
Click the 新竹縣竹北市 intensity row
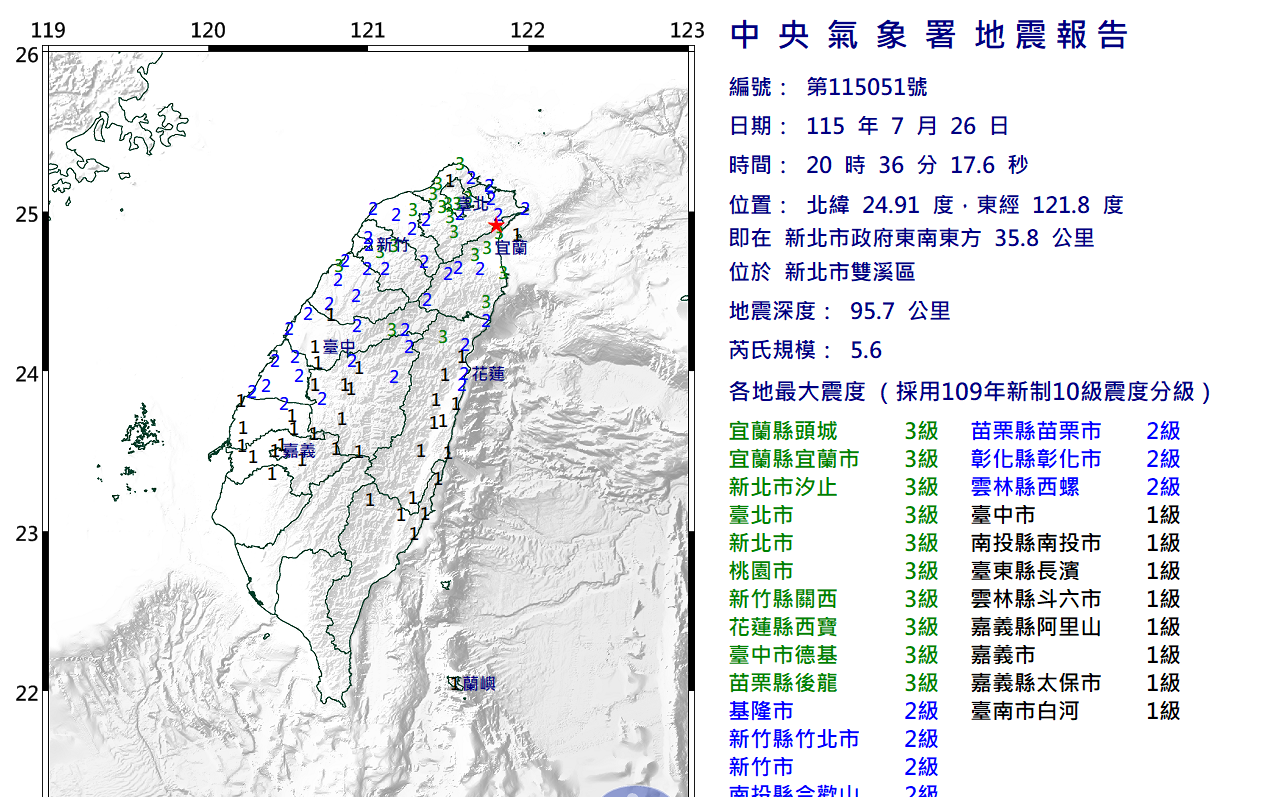[834, 739]
